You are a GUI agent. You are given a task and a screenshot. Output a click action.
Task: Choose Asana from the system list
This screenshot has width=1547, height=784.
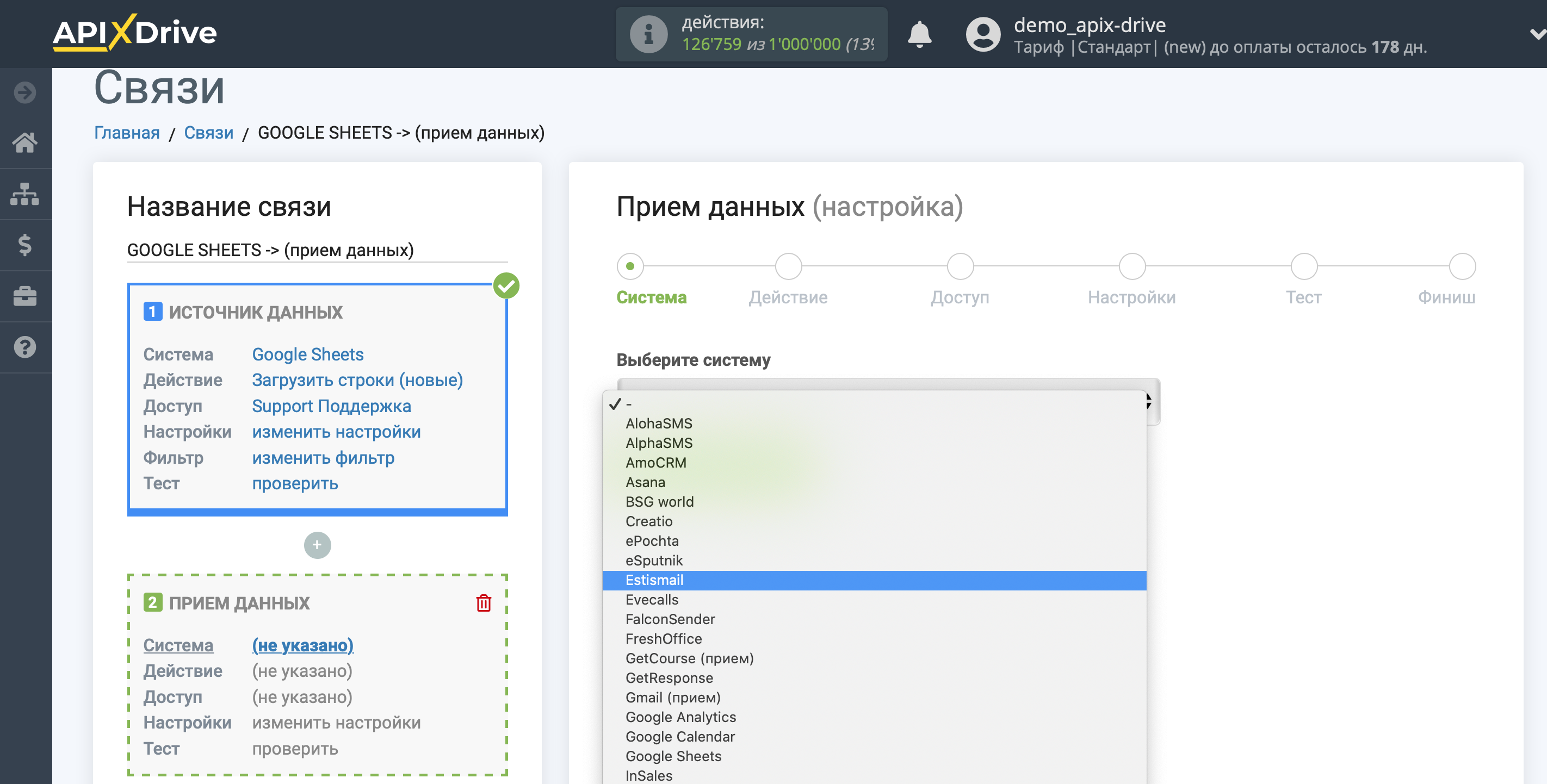(874, 482)
